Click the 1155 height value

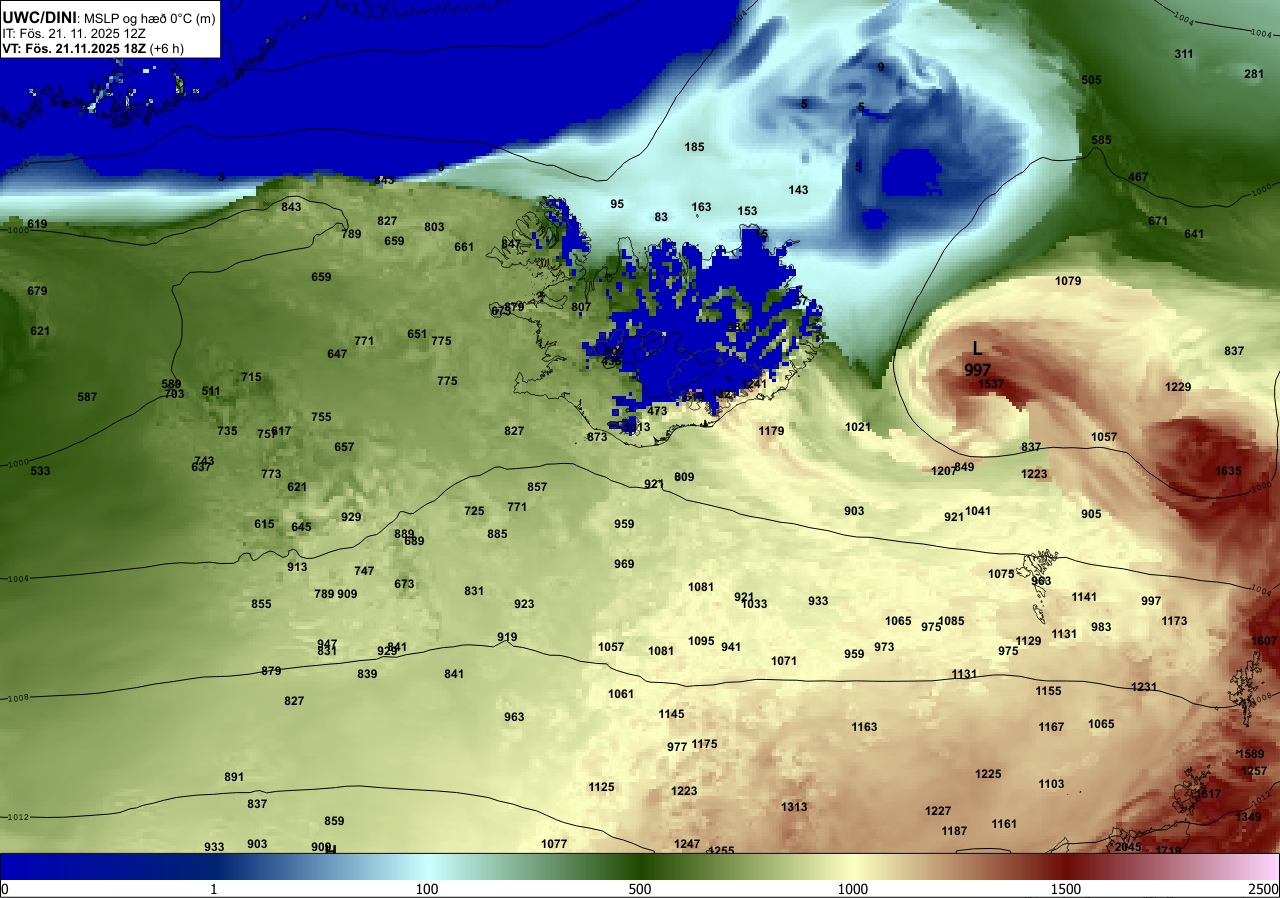(x=1048, y=691)
